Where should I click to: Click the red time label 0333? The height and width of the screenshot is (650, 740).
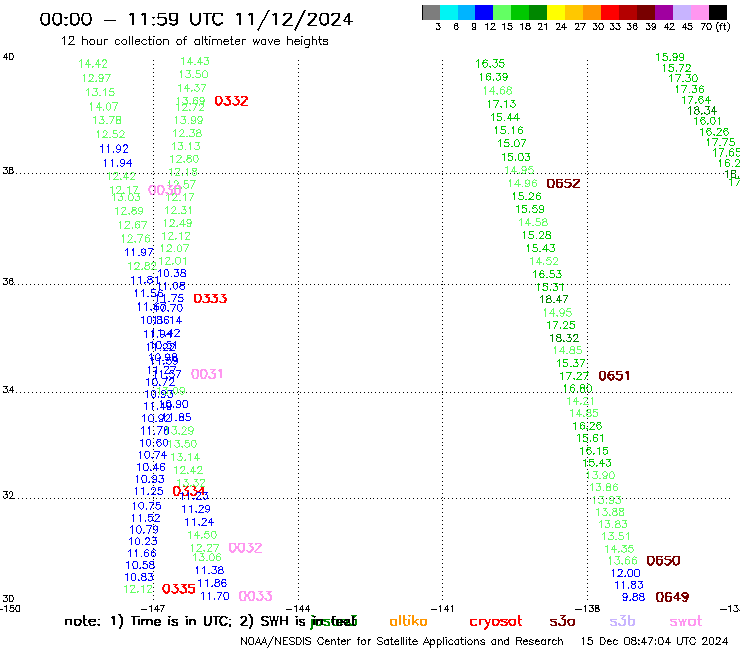tap(210, 298)
